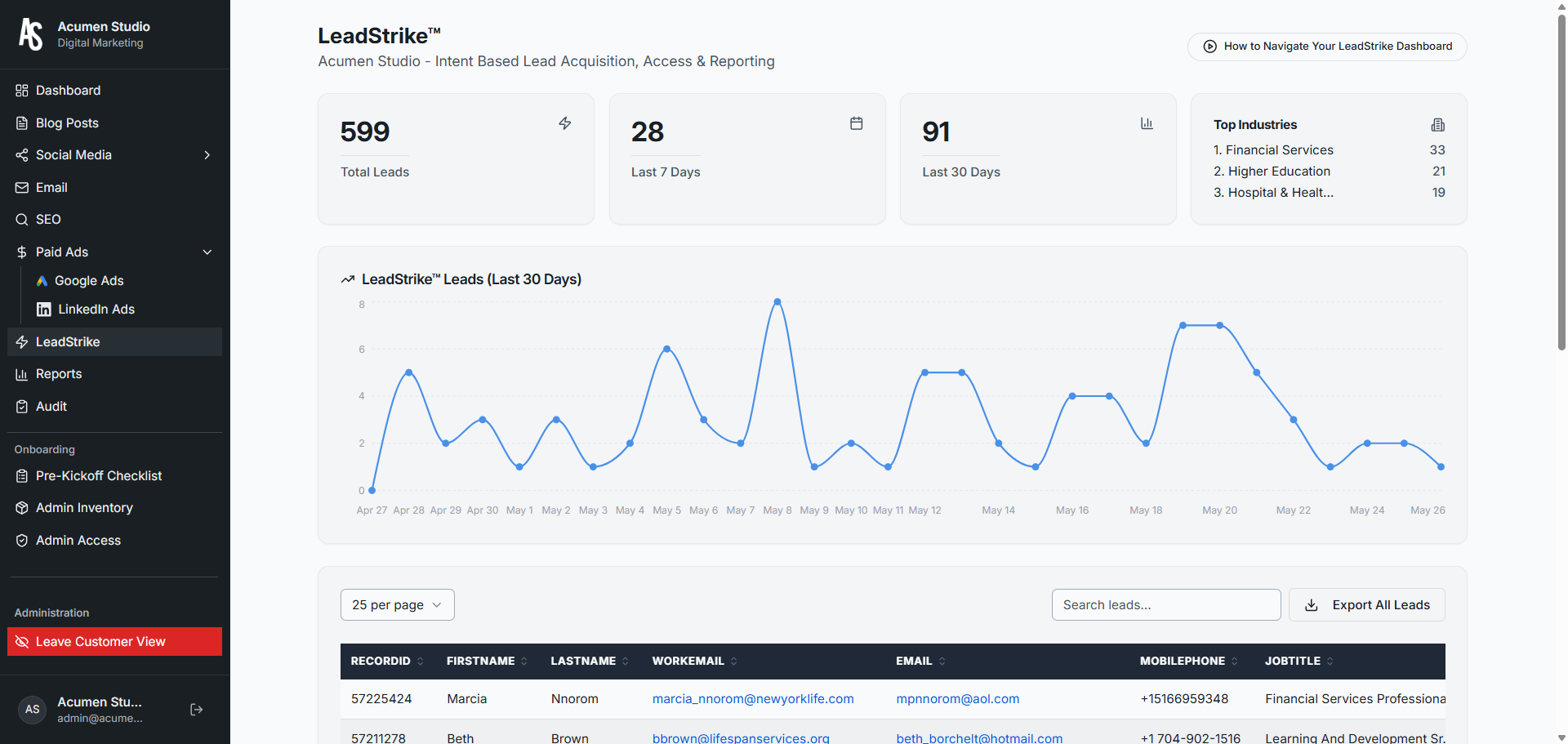This screenshot has width=1568, height=744.
Task: Open the Dashboard menu item
Action: (114, 91)
